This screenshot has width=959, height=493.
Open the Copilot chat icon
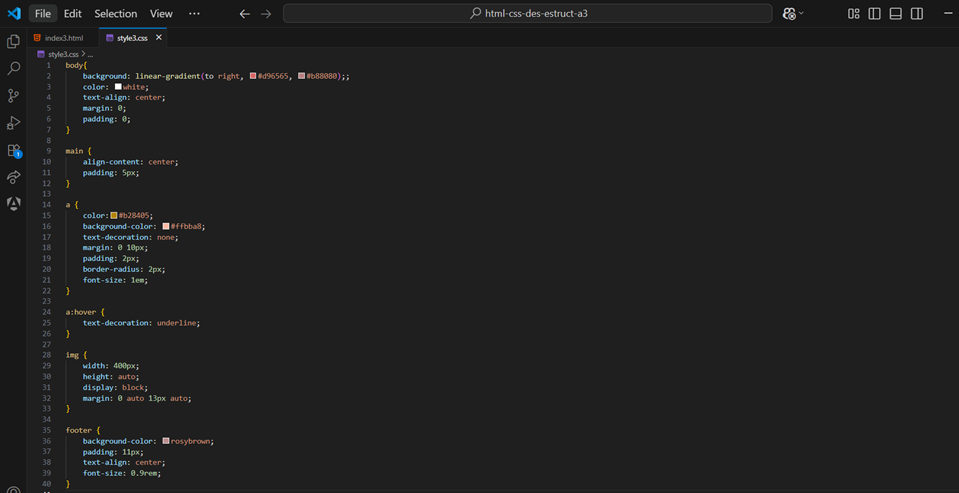coord(789,13)
